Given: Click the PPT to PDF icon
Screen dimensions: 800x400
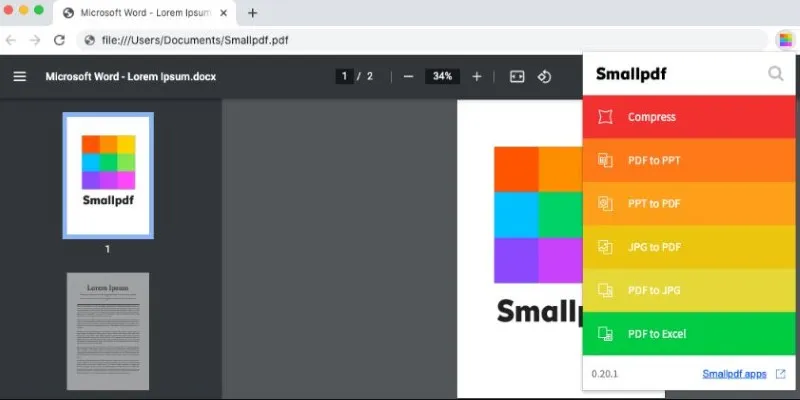Looking at the screenshot, I should pos(605,204).
